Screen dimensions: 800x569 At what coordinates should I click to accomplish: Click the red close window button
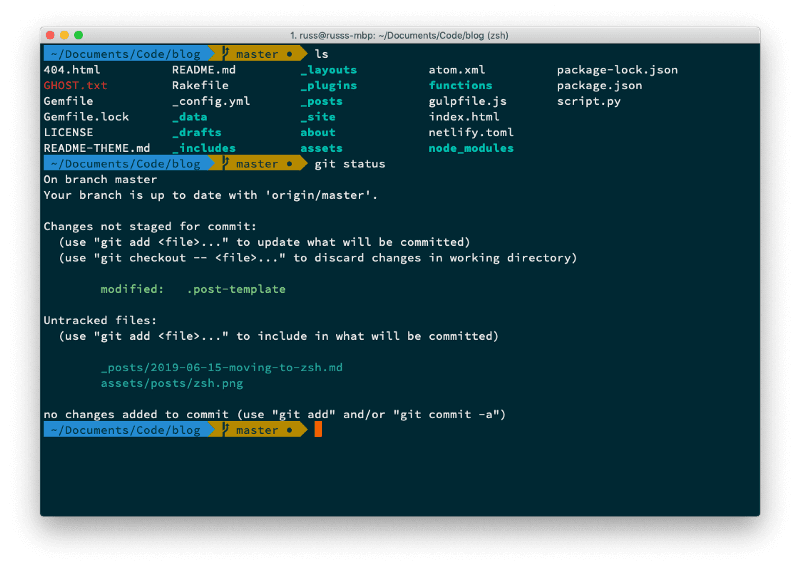click(x=50, y=35)
